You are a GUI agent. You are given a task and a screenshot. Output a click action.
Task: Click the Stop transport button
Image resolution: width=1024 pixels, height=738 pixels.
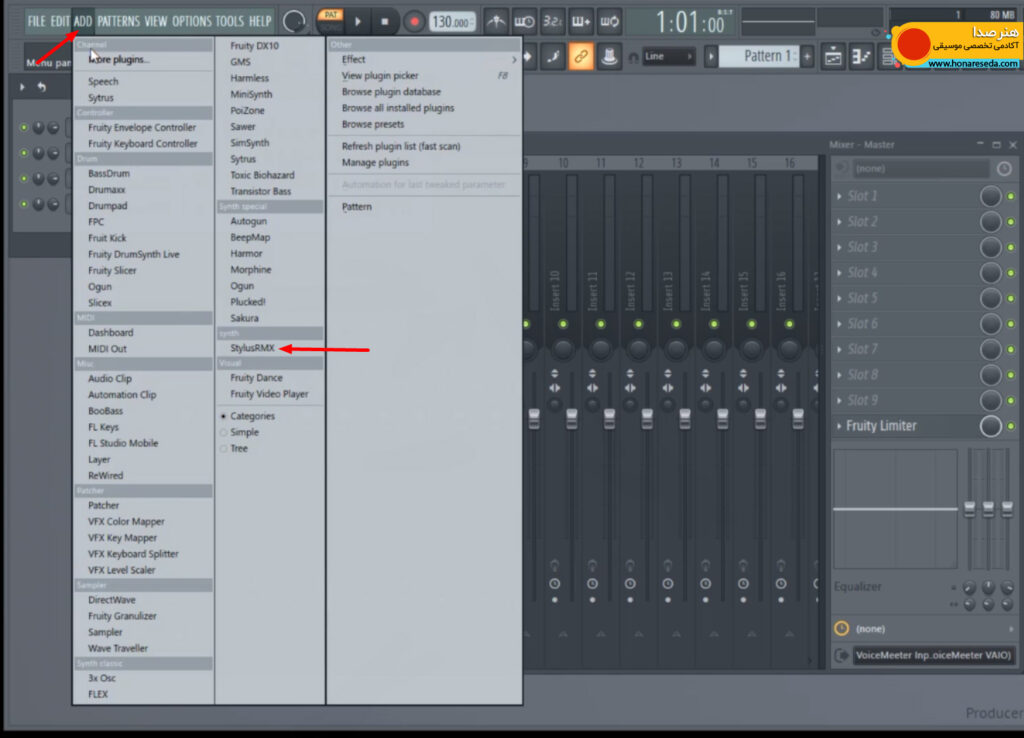point(385,22)
